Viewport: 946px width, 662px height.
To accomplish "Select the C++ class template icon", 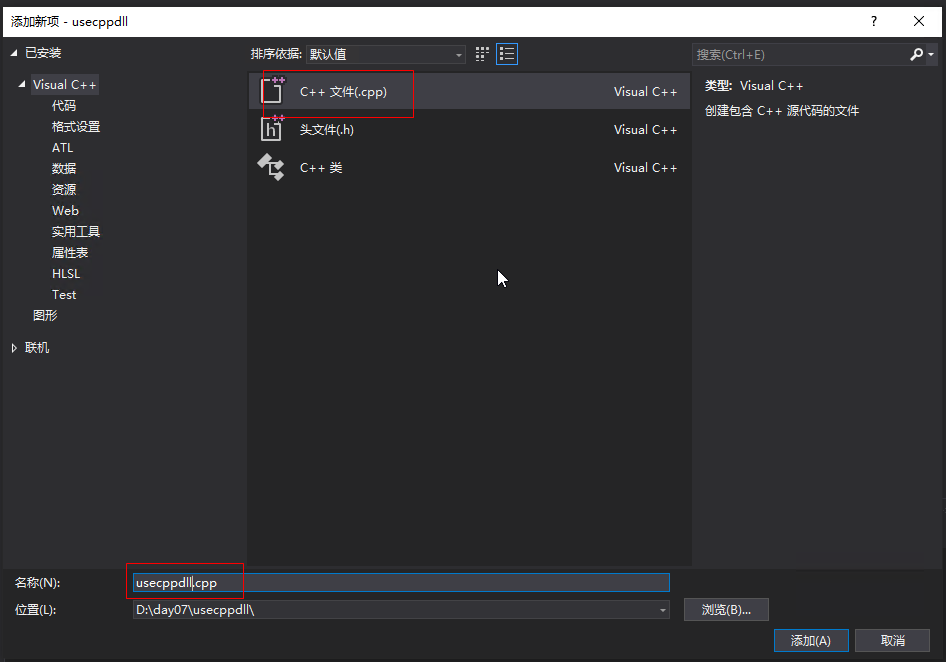I will click(x=271, y=167).
